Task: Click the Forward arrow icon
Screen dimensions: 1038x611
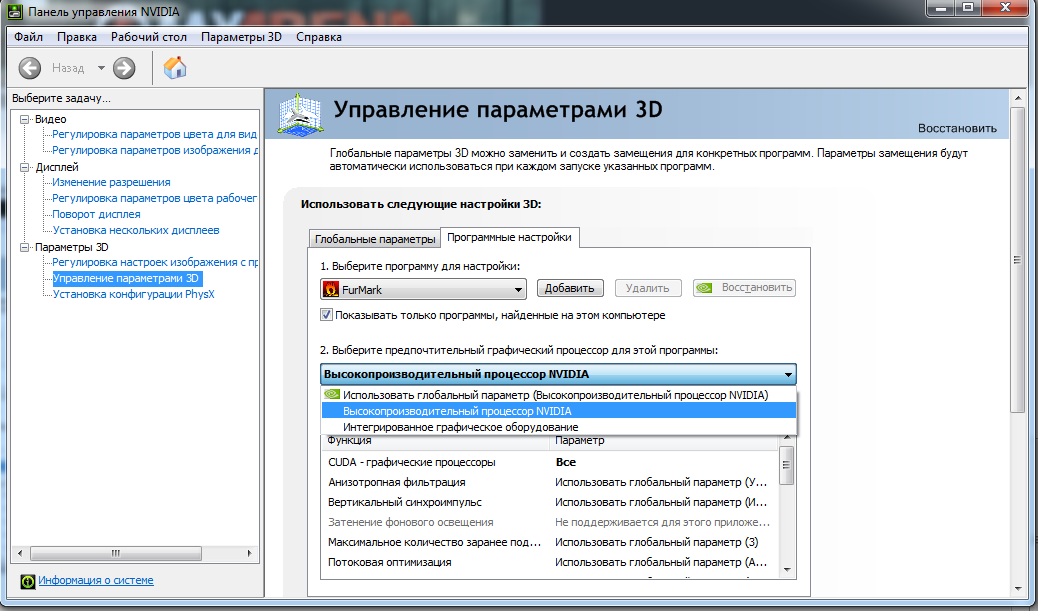Action: click(x=124, y=68)
